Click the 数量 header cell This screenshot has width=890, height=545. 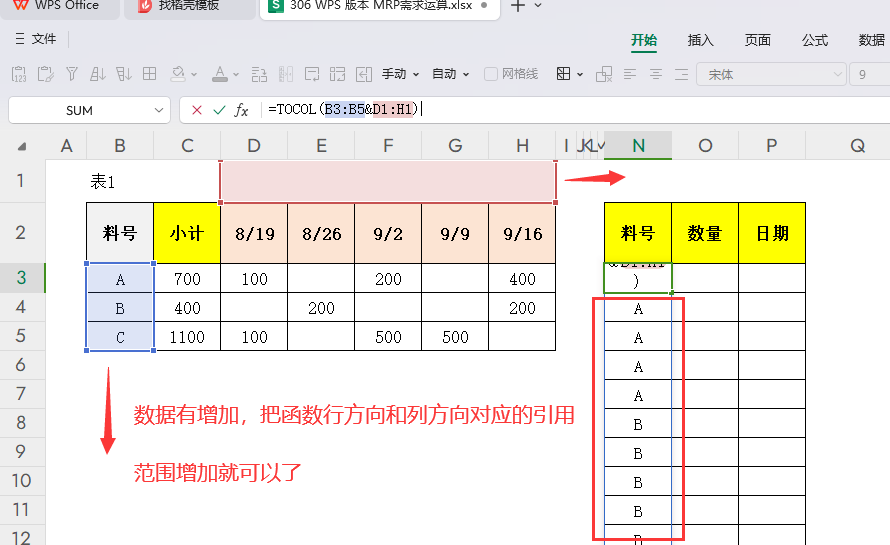tap(705, 233)
